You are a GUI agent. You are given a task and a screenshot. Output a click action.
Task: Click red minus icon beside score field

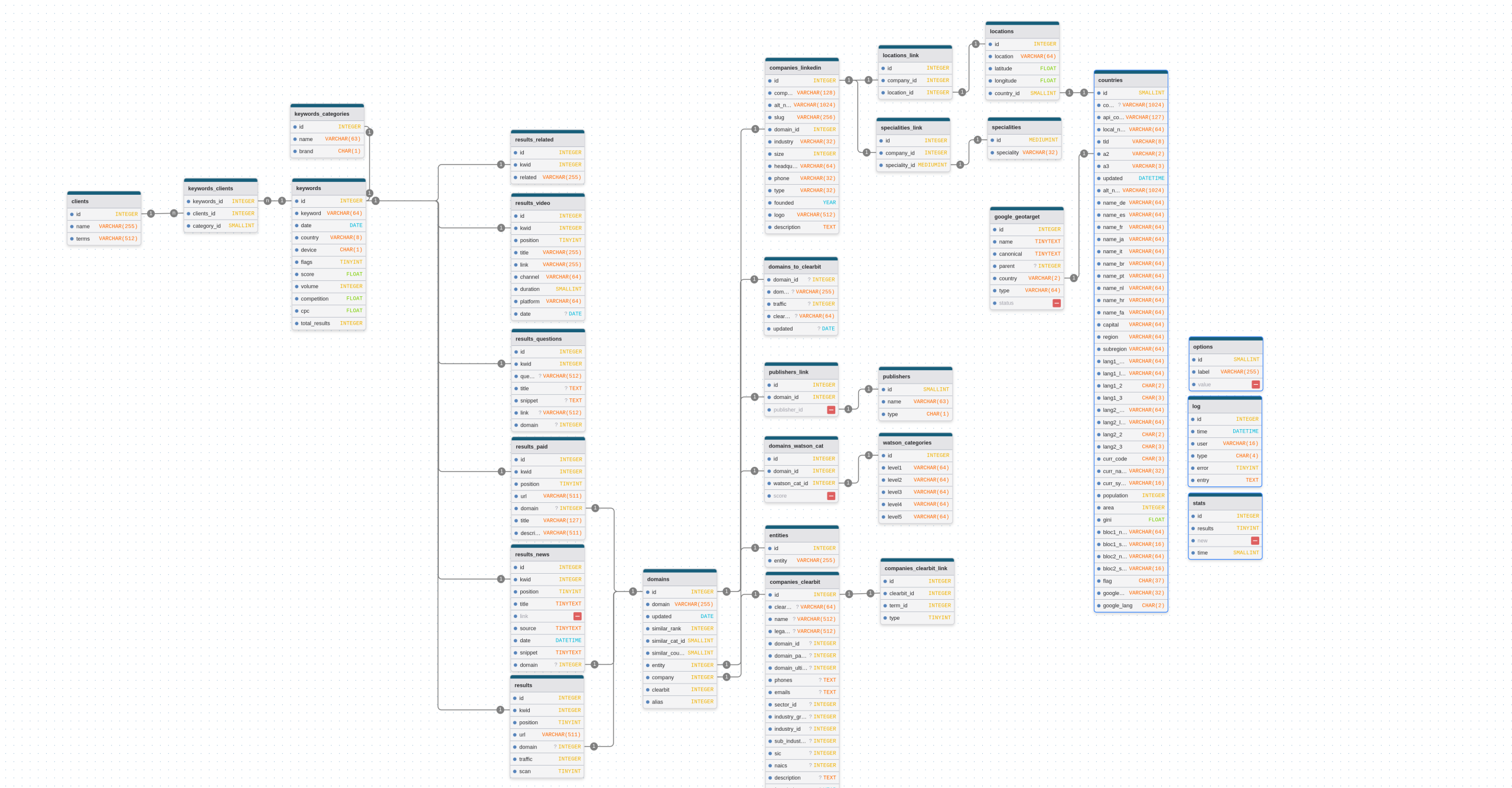(831, 496)
